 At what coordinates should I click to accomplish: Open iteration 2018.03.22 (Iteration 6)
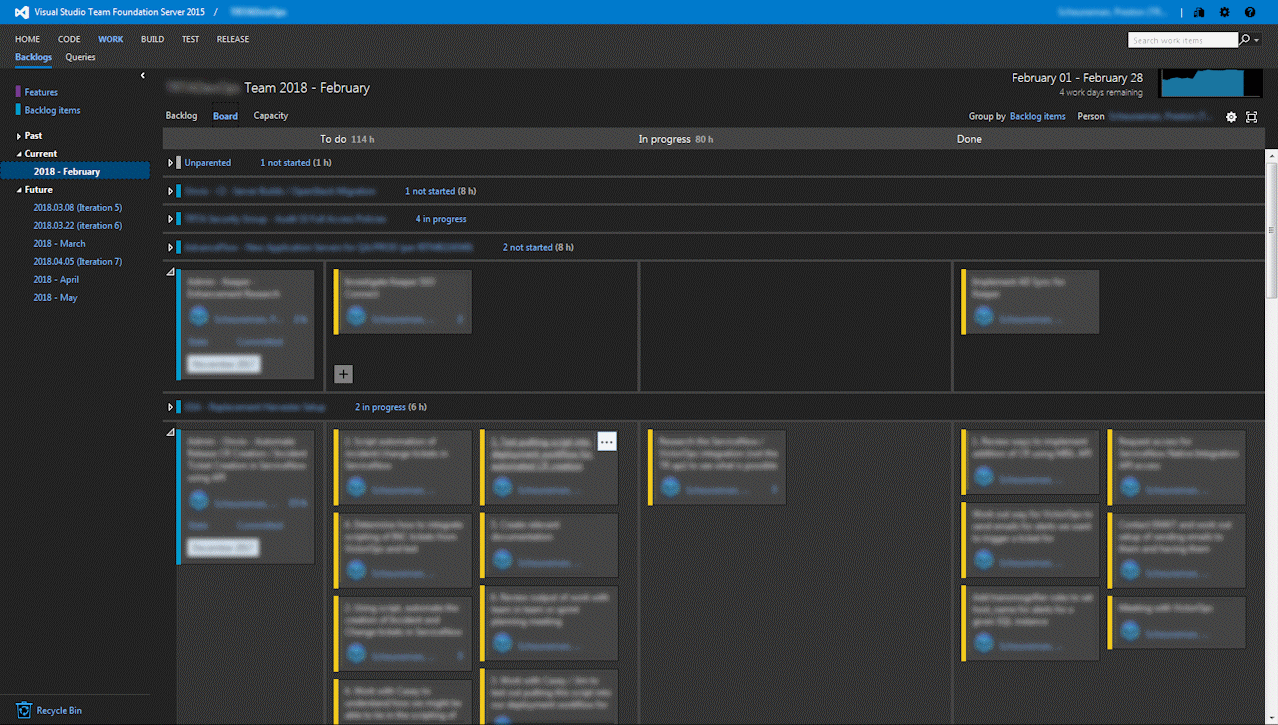click(77, 226)
